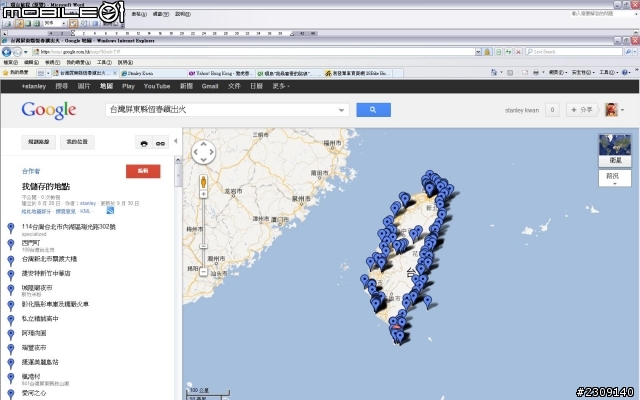Click the link chain icon in Maps panel
This screenshot has width=640, height=400.
160,143
